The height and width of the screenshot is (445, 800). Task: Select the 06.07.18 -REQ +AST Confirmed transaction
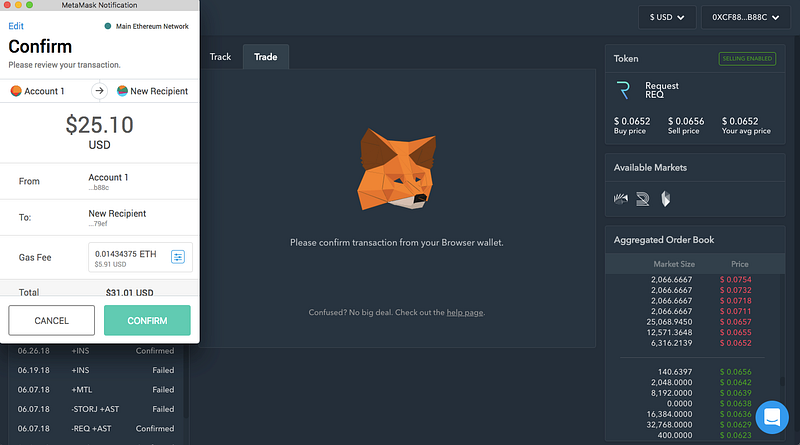96,428
